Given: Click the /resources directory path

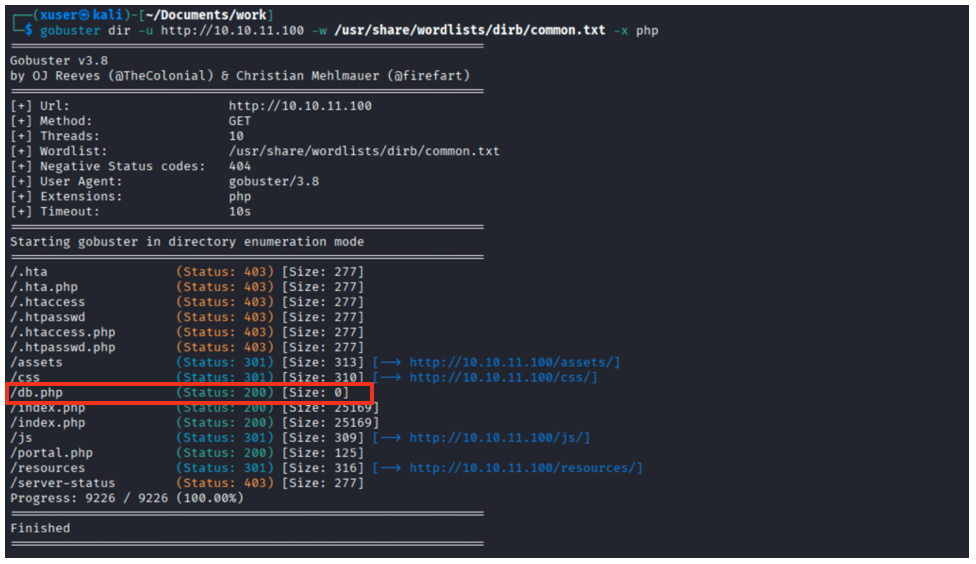Looking at the screenshot, I should [47, 468].
